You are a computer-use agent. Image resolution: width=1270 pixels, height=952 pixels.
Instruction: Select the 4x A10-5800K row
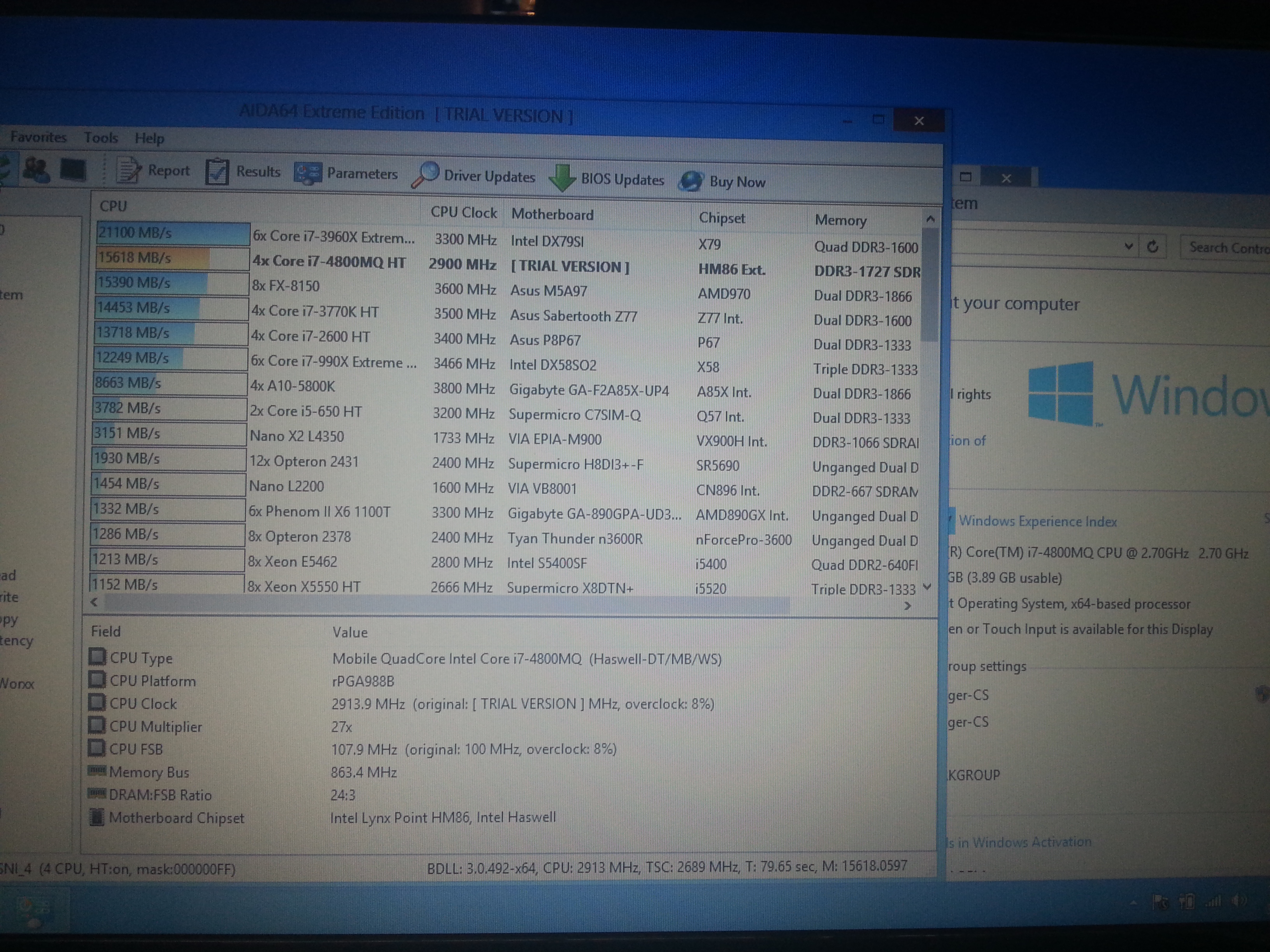(506, 388)
